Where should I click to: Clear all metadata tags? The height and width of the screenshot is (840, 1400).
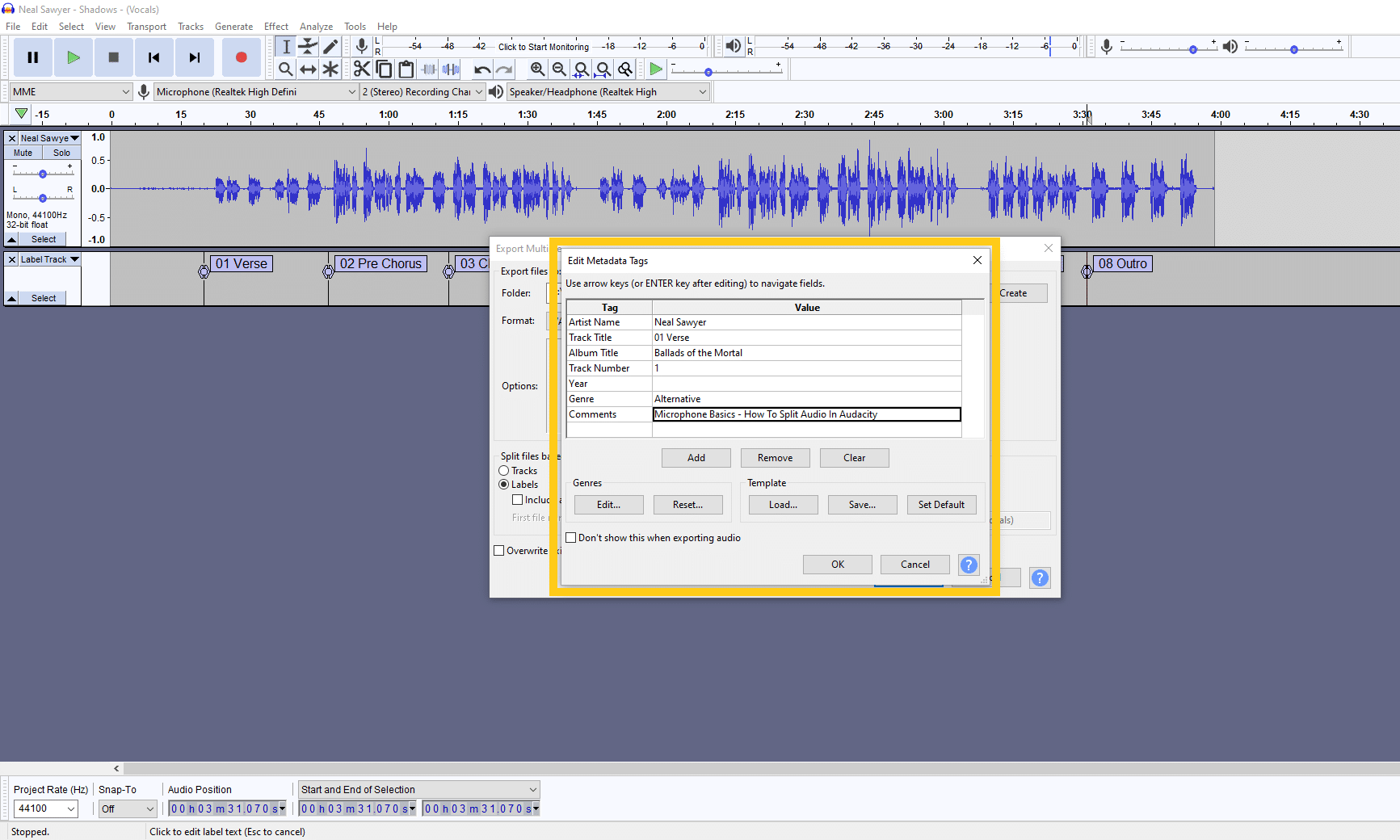(x=854, y=457)
